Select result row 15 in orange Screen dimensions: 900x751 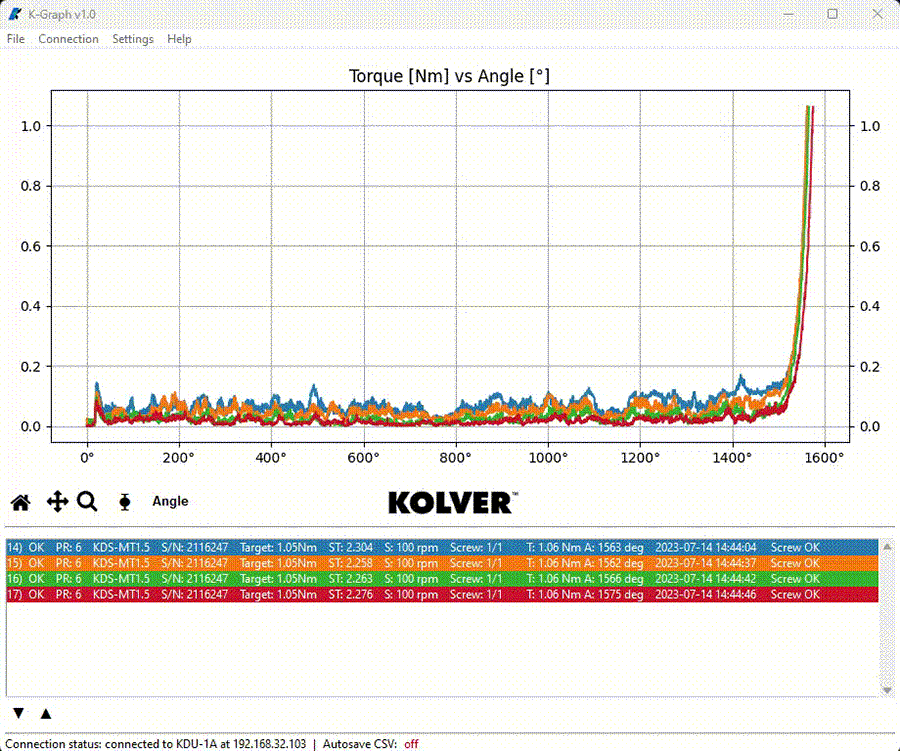(442, 563)
